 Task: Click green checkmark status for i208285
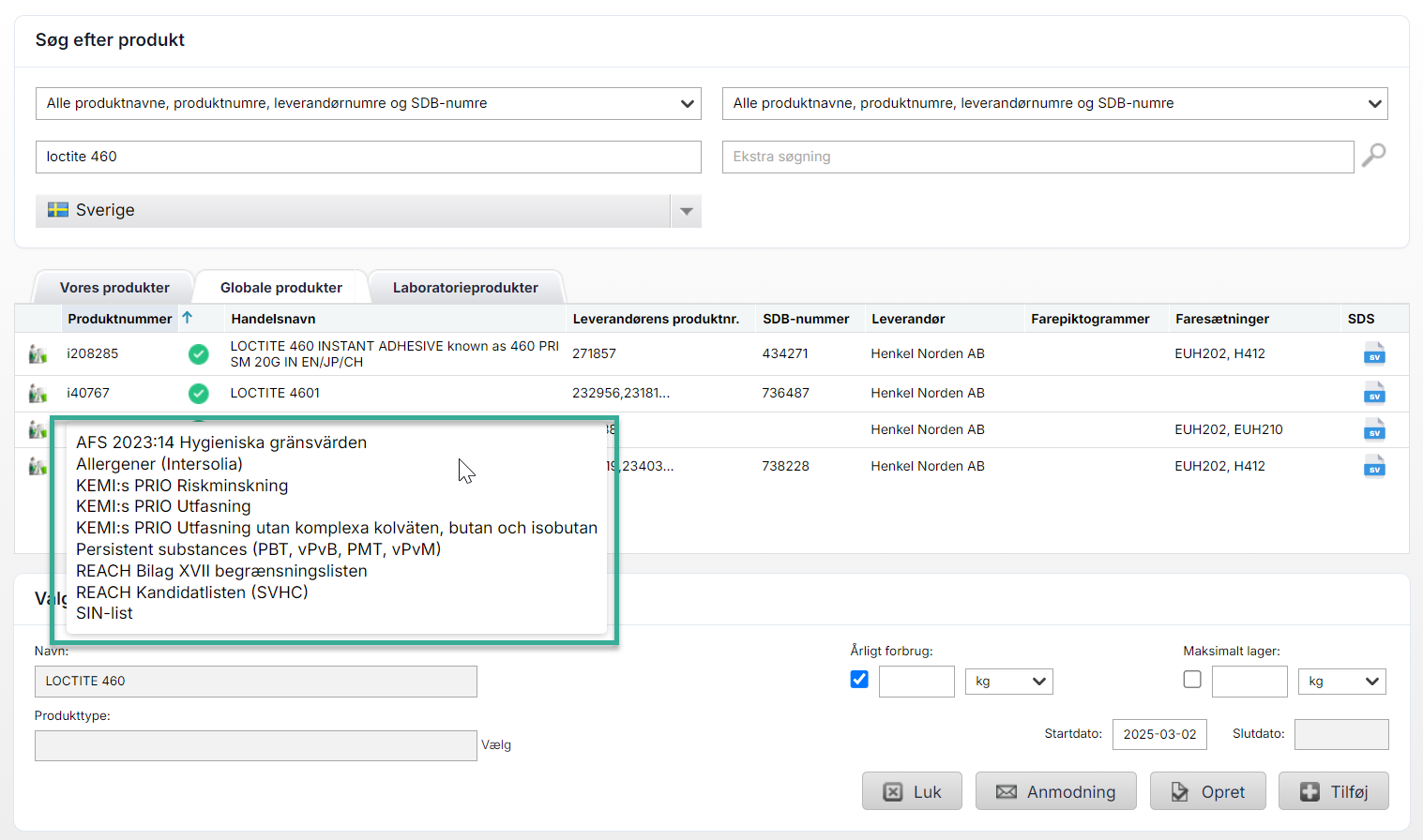point(198,353)
